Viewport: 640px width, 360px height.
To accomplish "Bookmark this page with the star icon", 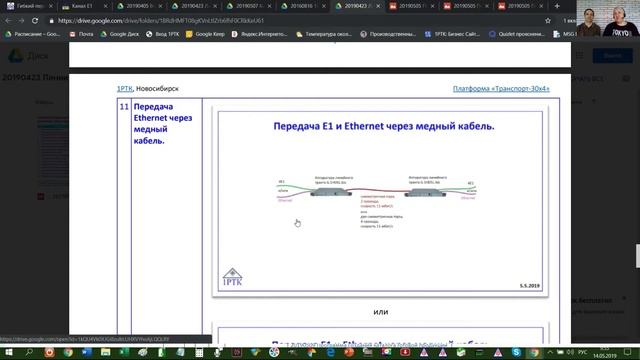I will (x=548, y=20).
